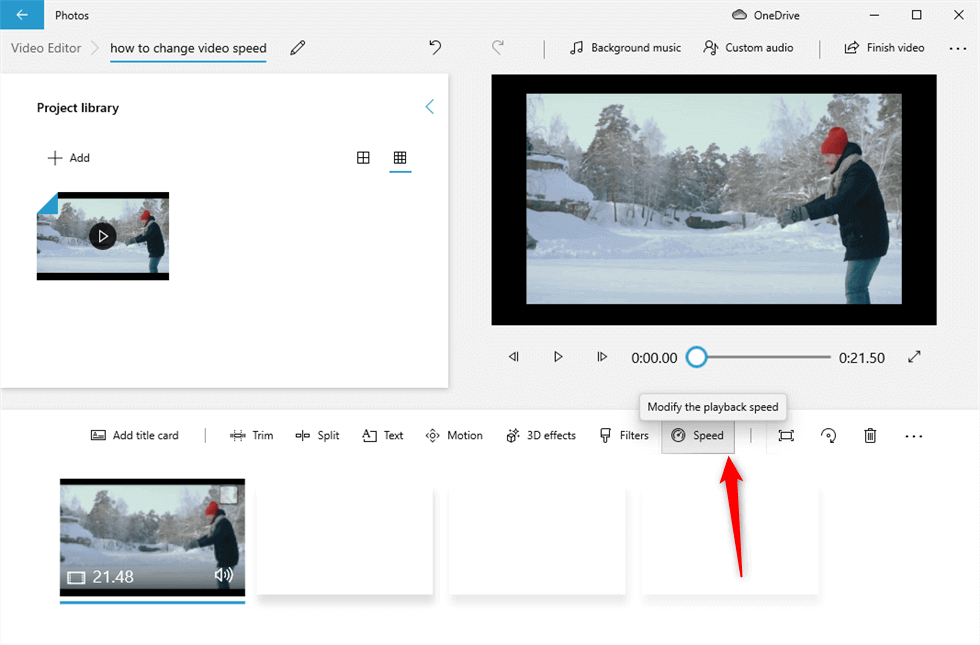
Task: Delete the selected clip with trash icon
Action: click(870, 436)
